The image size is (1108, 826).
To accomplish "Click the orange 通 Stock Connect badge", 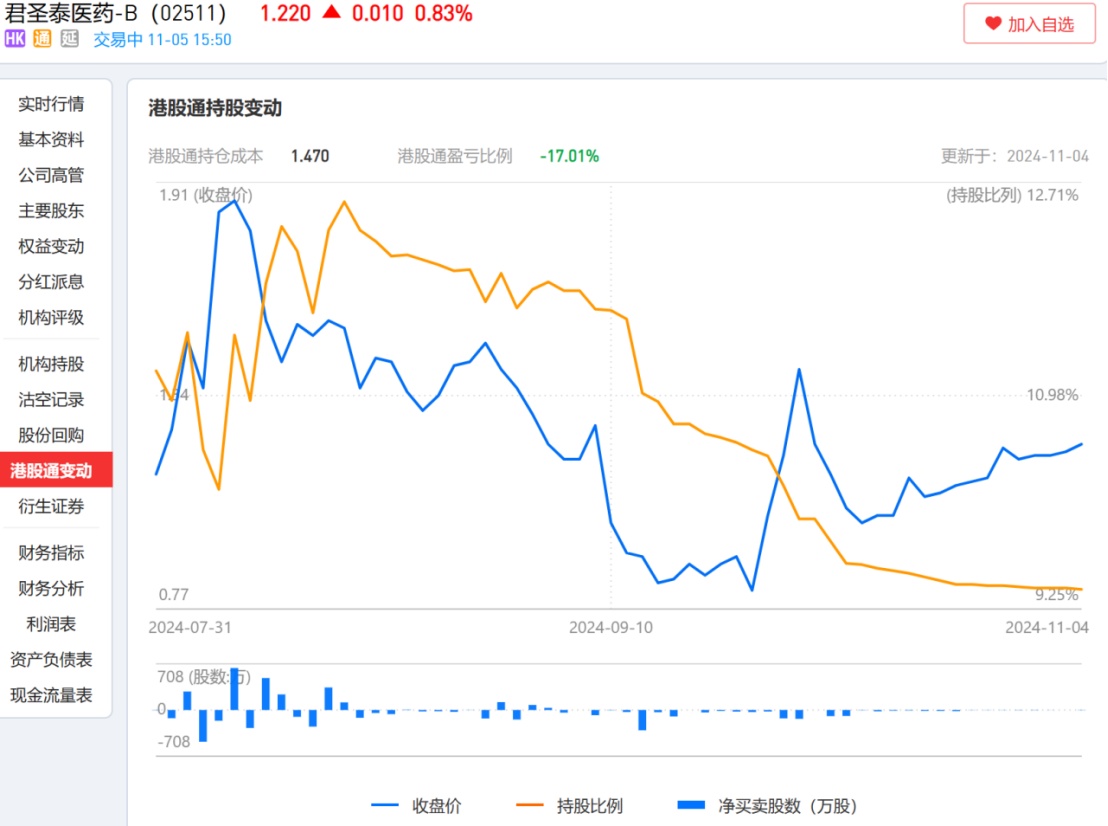I will pos(42,39).
